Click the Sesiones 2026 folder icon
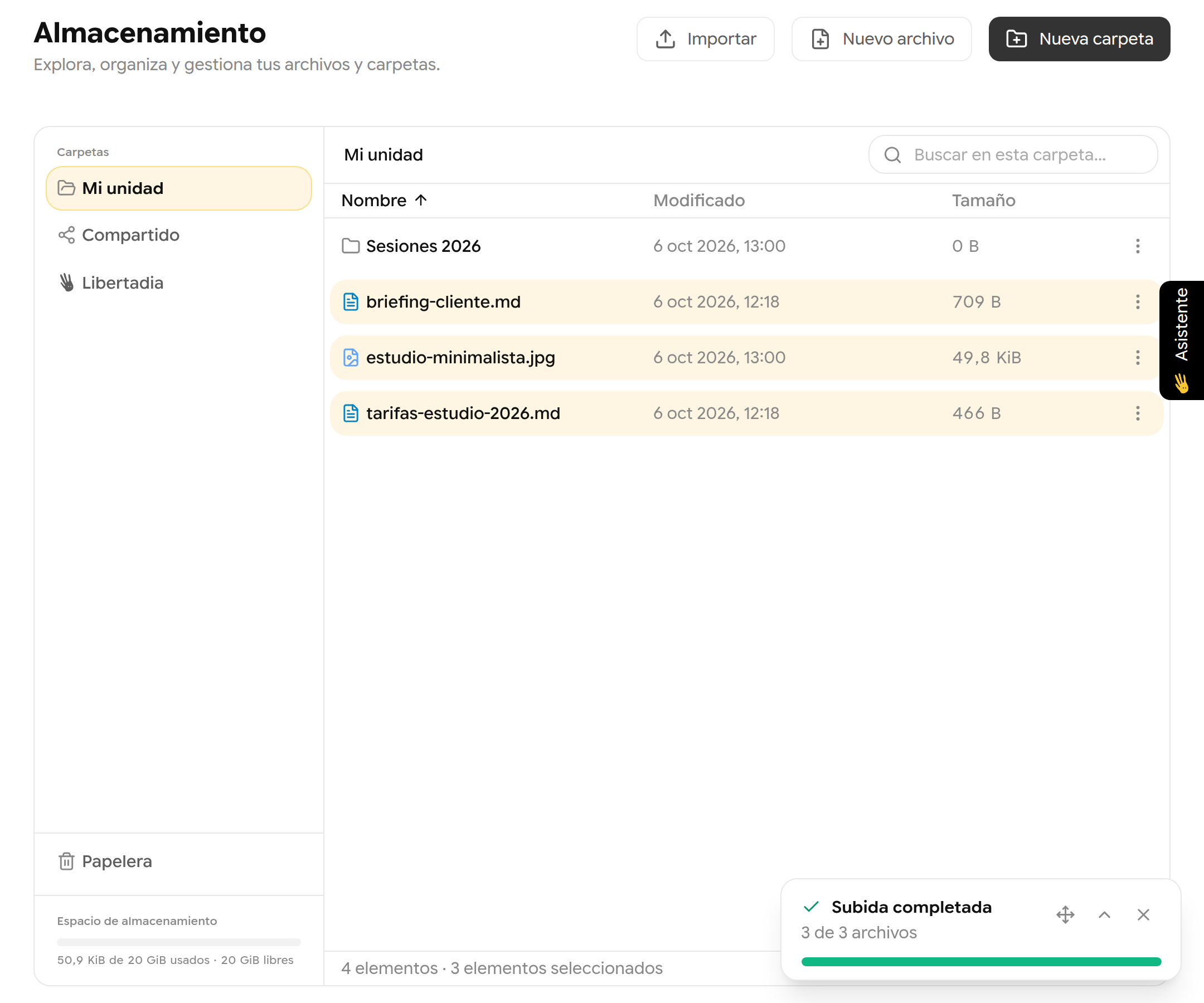Viewport: 1204px width, 1003px height. coord(350,246)
